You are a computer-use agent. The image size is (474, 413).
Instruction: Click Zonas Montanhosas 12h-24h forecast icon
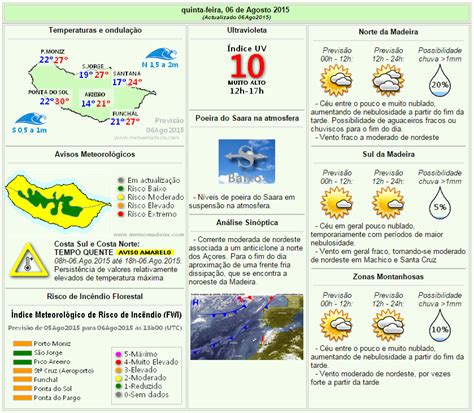[388, 325]
